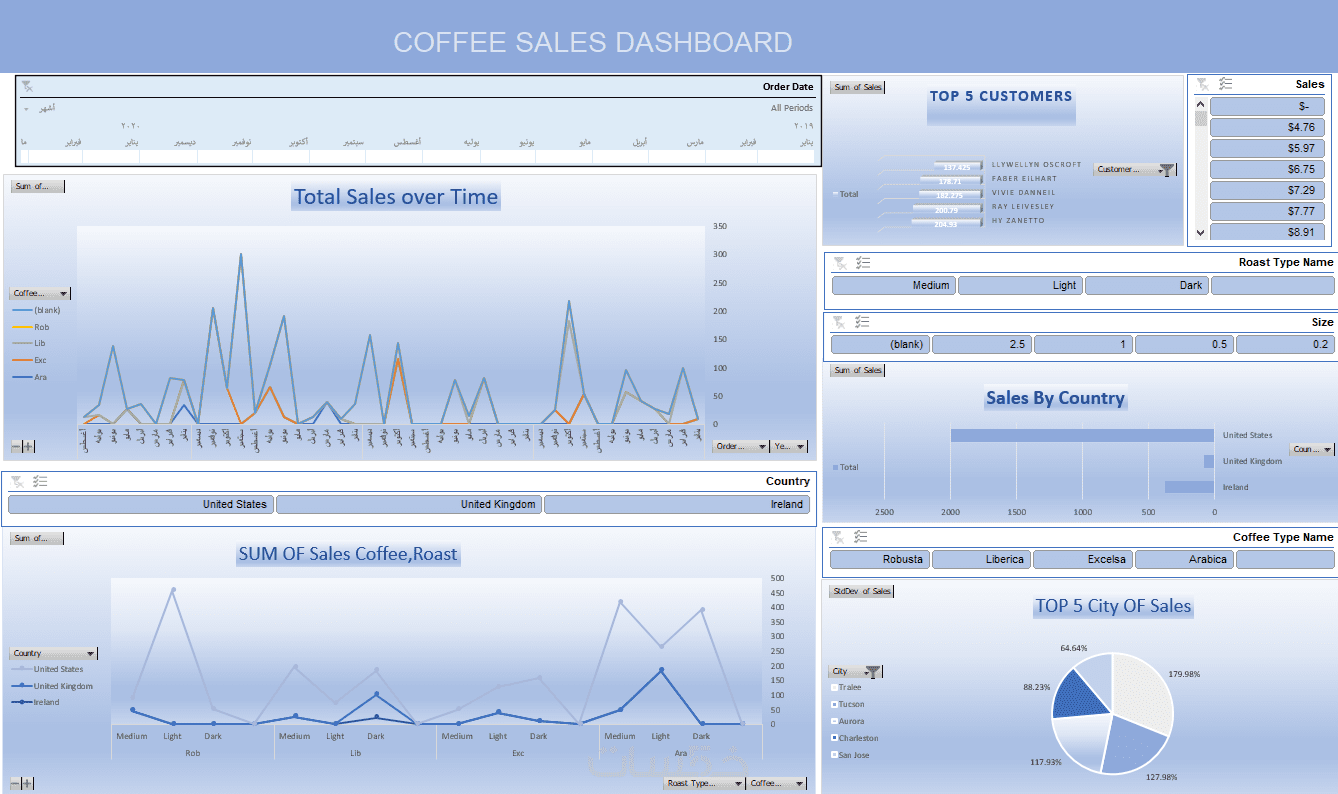The width and height of the screenshot is (1338, 794).
Task: Select Medium in Roast Type slicer
Action: (x=894, y=285)
